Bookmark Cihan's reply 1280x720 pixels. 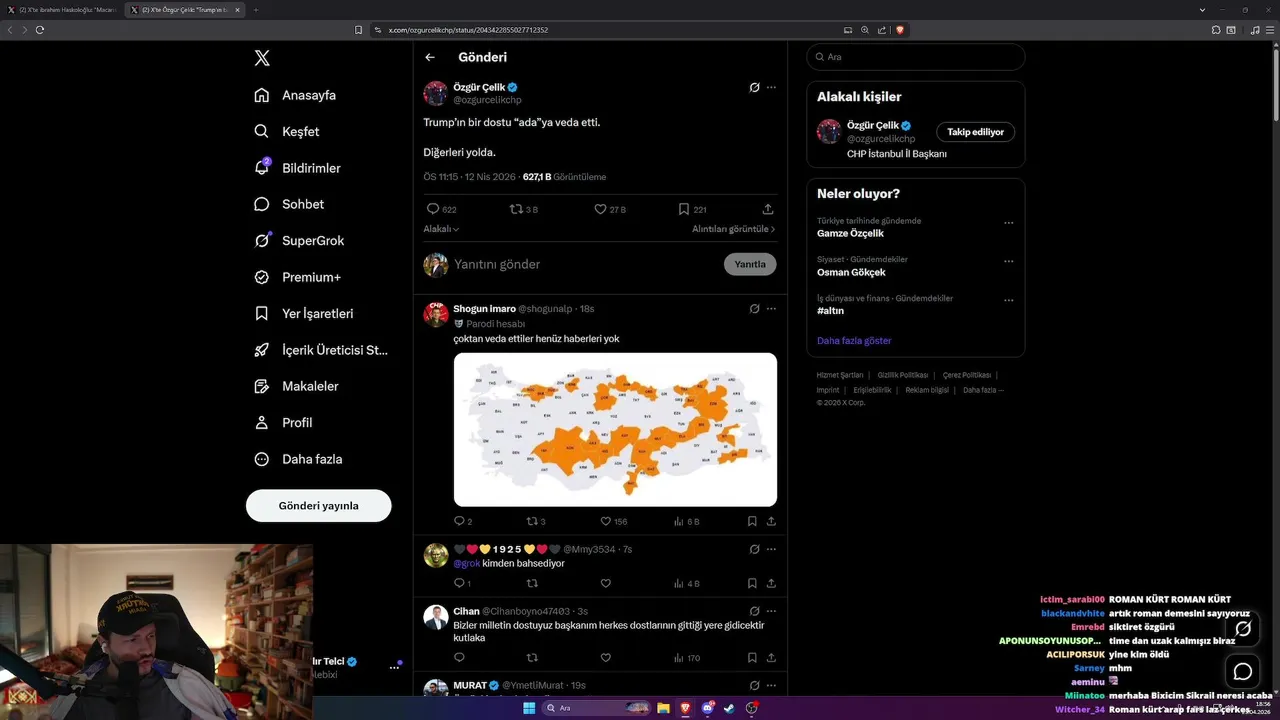[x=752, y=658]
